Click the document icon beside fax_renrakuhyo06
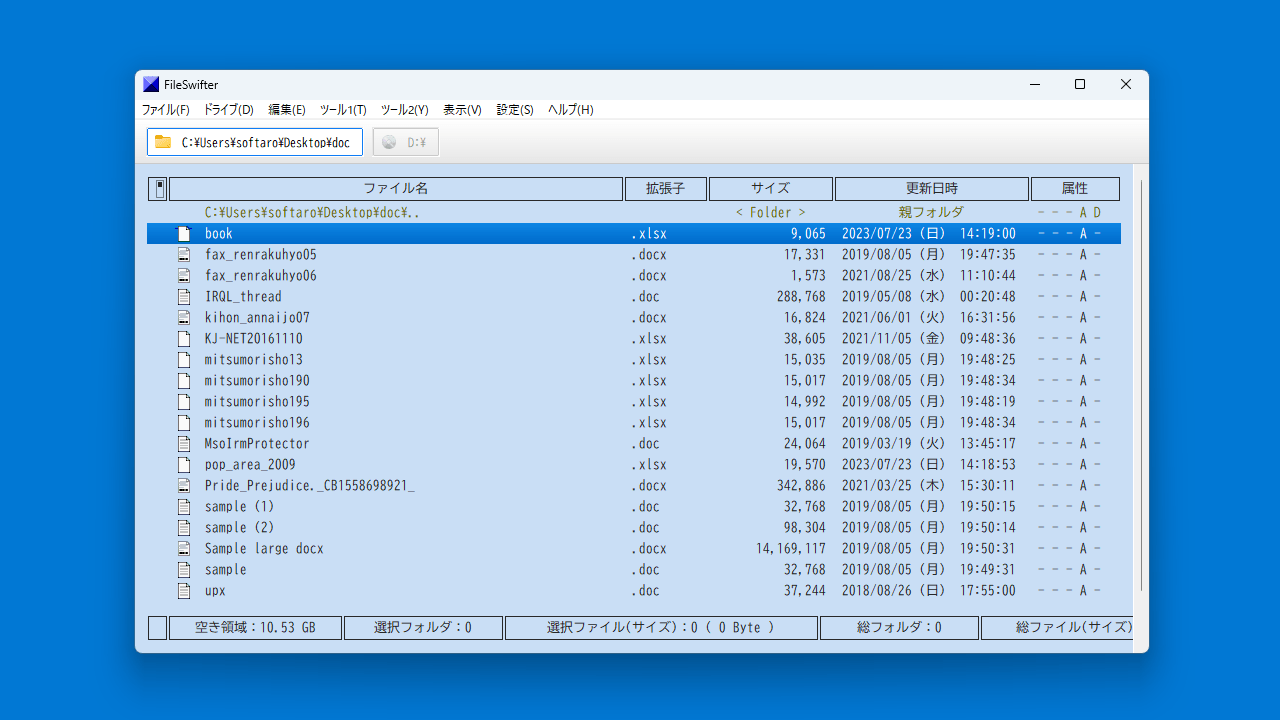 [x=183, y=275]
